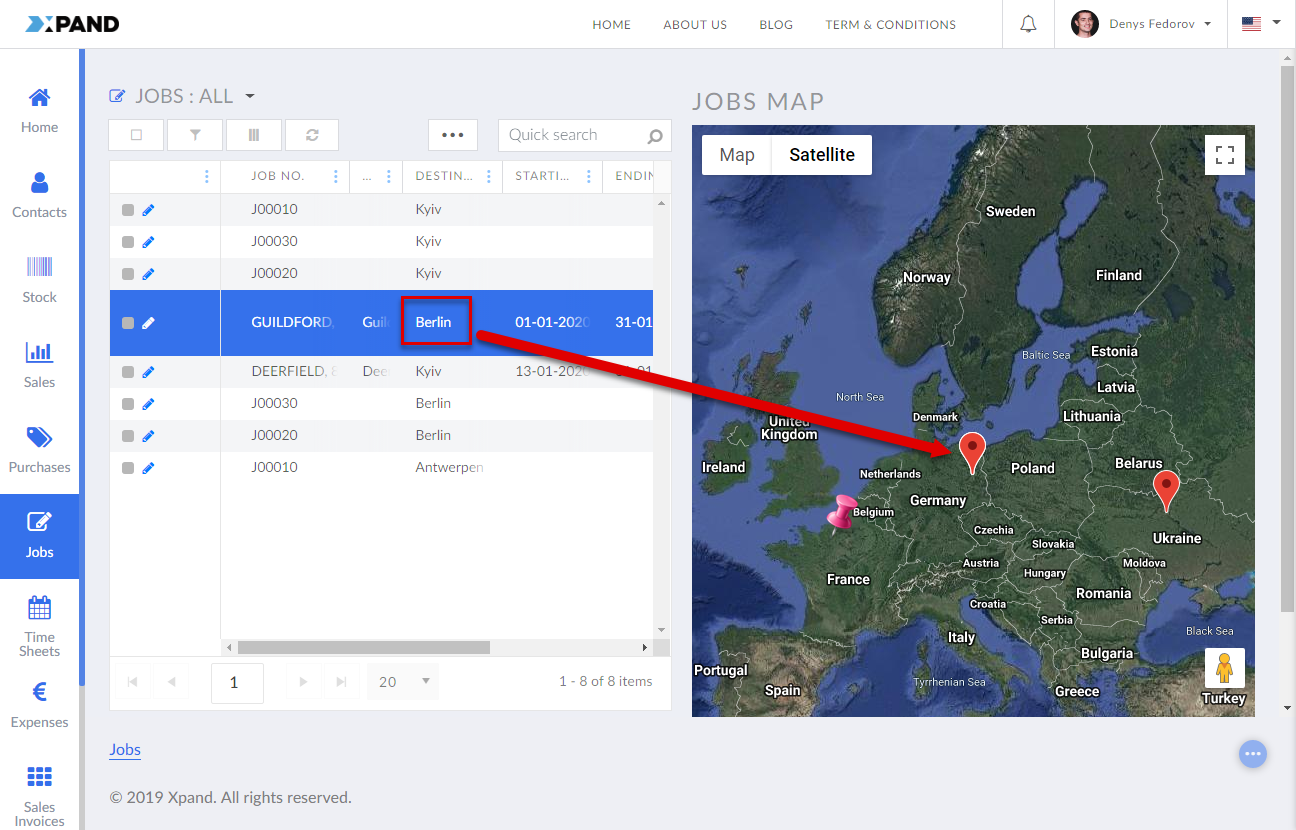The height and width of the screenshot is (830, 1296).
Task: Click the three-dots more actions button
Action: point(452,135)
